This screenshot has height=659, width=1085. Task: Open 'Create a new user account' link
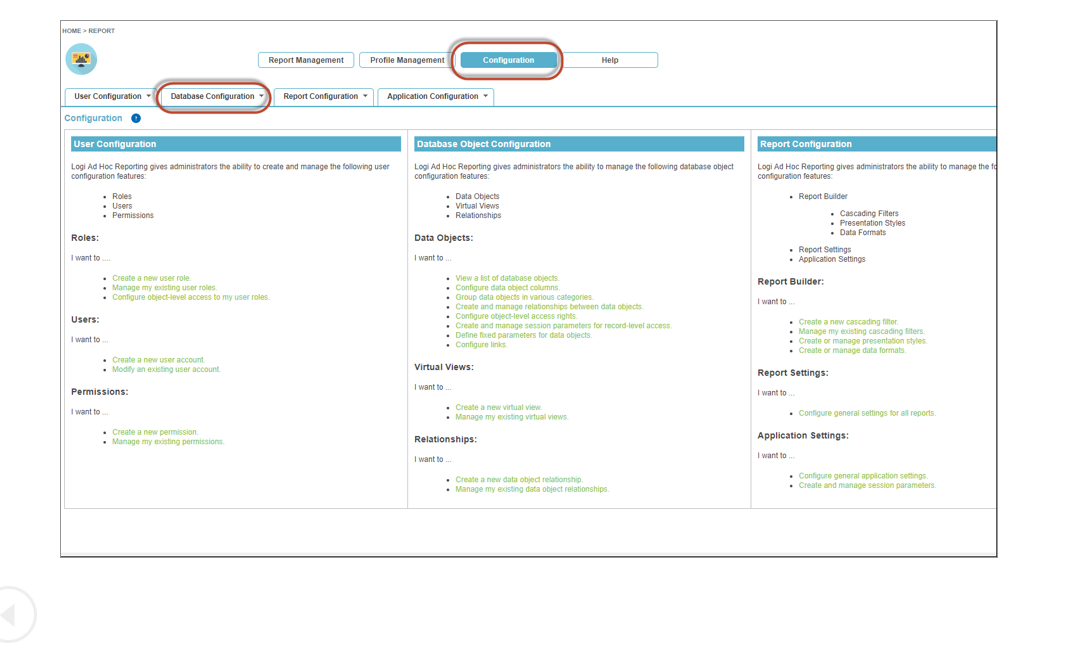point(158,360)
